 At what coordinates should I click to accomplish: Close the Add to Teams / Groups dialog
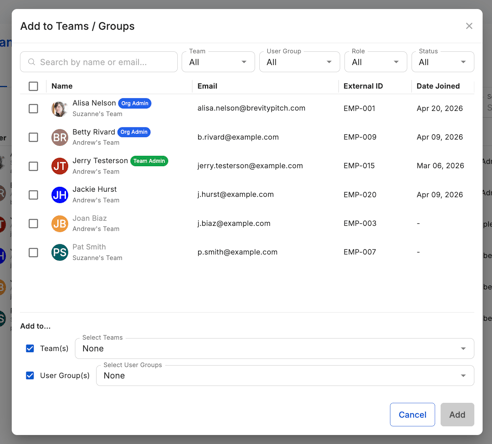[469, 26]
